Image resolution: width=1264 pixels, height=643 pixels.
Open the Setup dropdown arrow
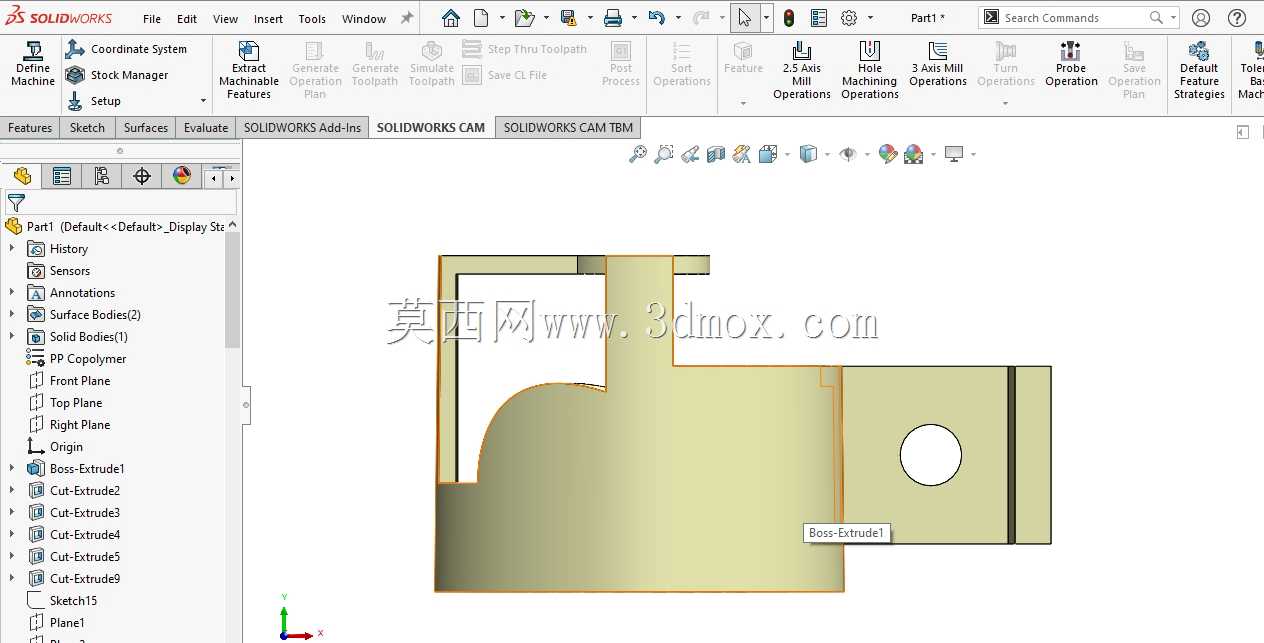coord(203,101)
